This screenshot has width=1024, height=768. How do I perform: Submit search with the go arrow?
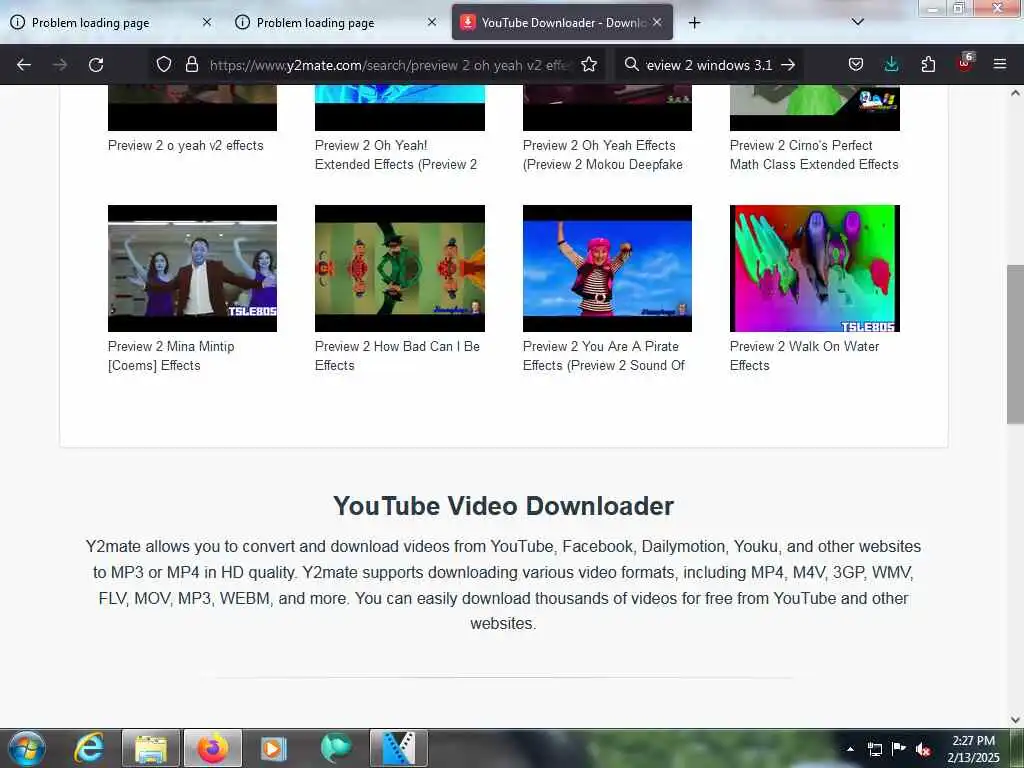tap(788, 65)
